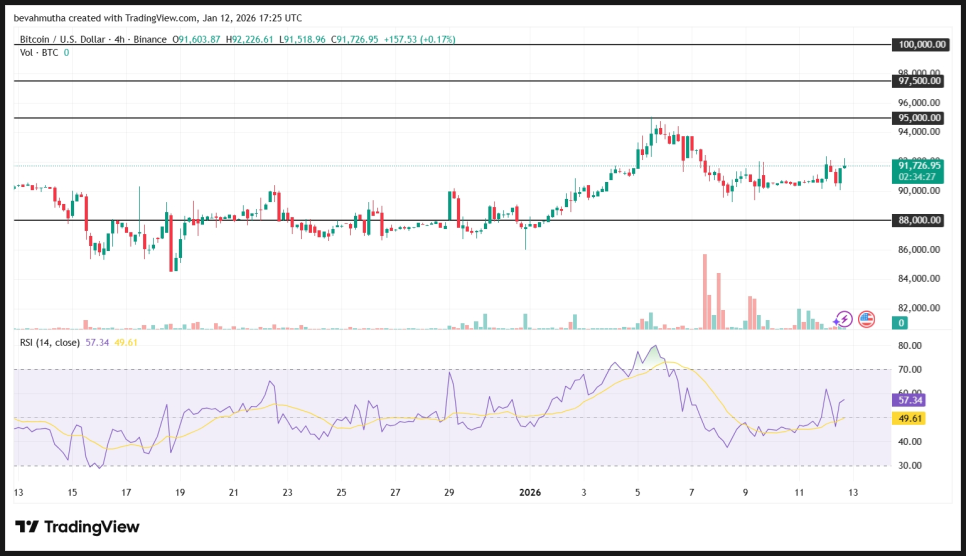The height and width of the screenshot is (556, 966).
Task: Click the purple lightning event icon
Action: pos(844,319)
